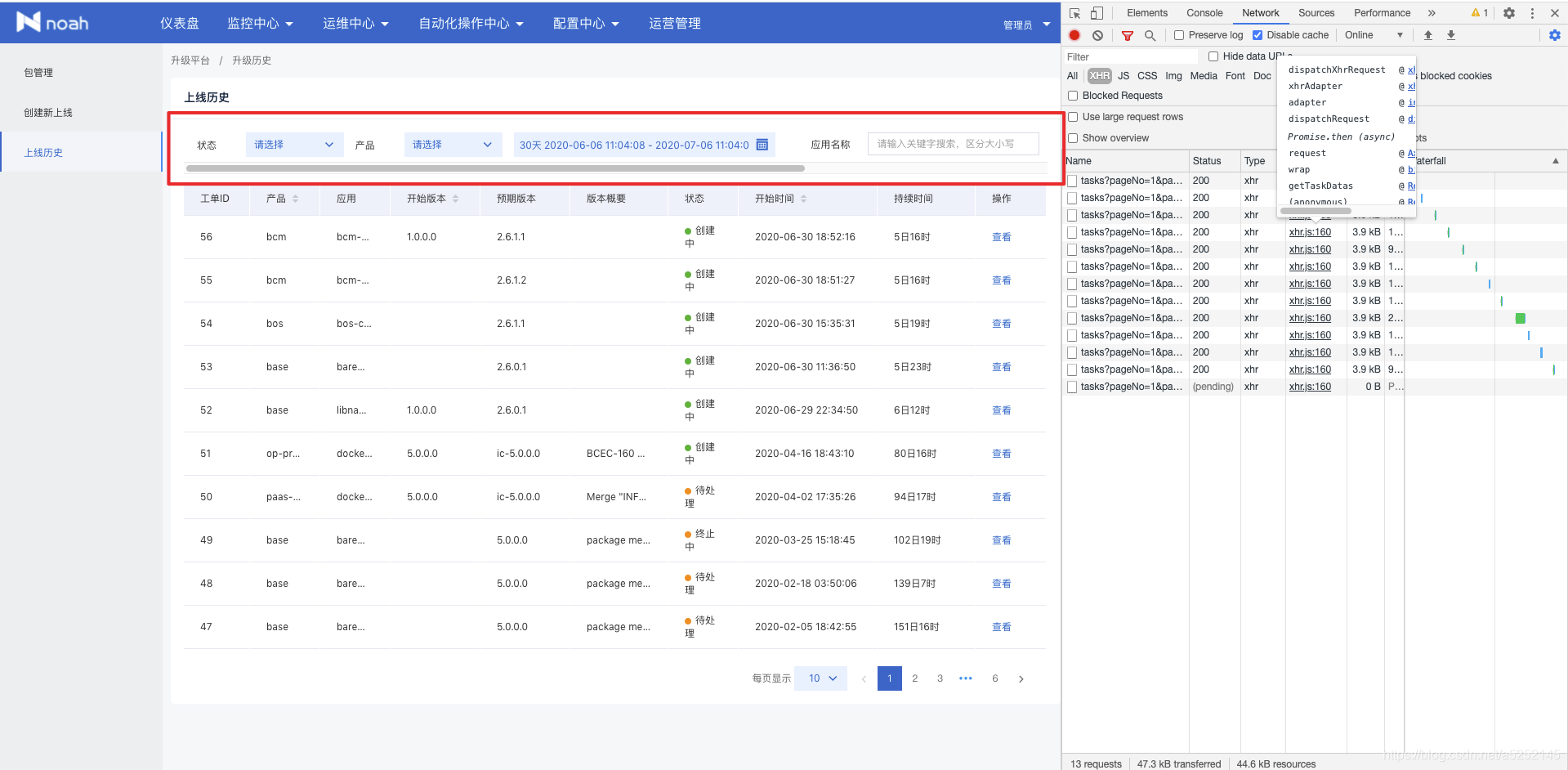Screen dimensions: 1568x770
Task: Show more DevTools tabs chevron
Action: pyautogui.click(x=1432, y=13)
